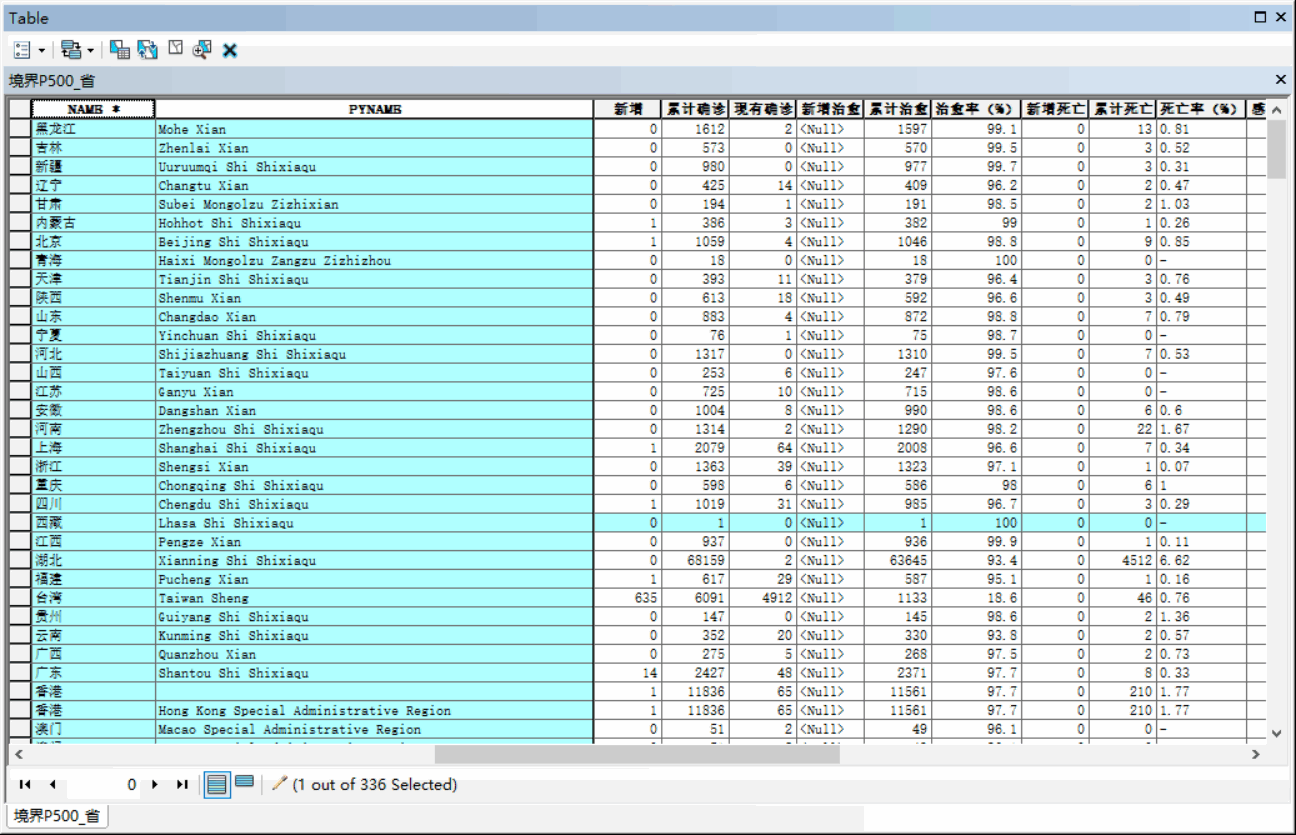Click the 累计死亡 column header
This screenshot has height=835, width=1296.
point(1122,109)
